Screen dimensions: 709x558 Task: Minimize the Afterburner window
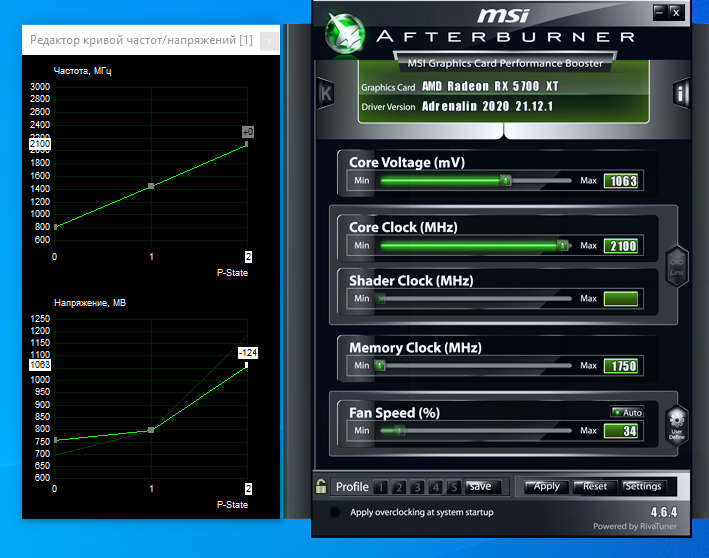pyautogui.click(x=659, y=12)
